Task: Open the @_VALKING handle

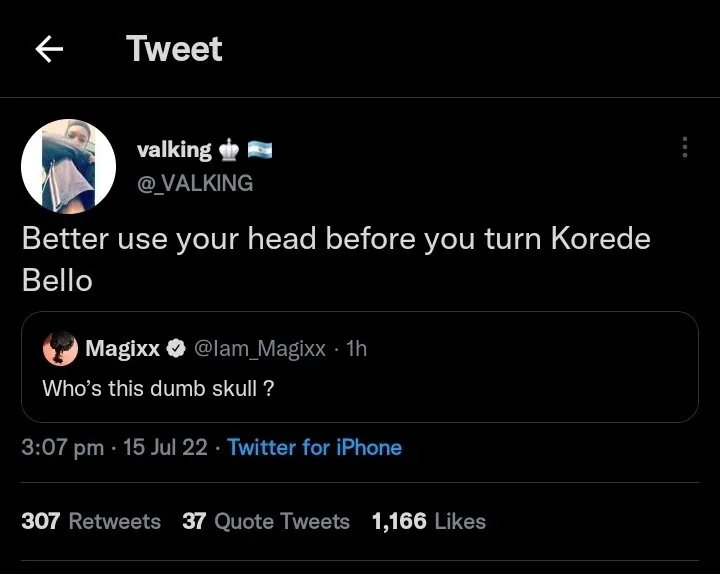Action: click(x=194, y=183)
